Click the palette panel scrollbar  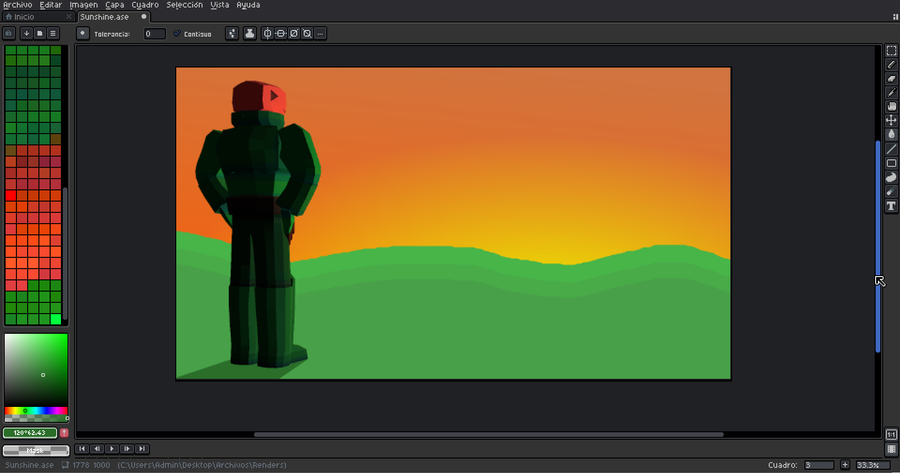point(65,255)
